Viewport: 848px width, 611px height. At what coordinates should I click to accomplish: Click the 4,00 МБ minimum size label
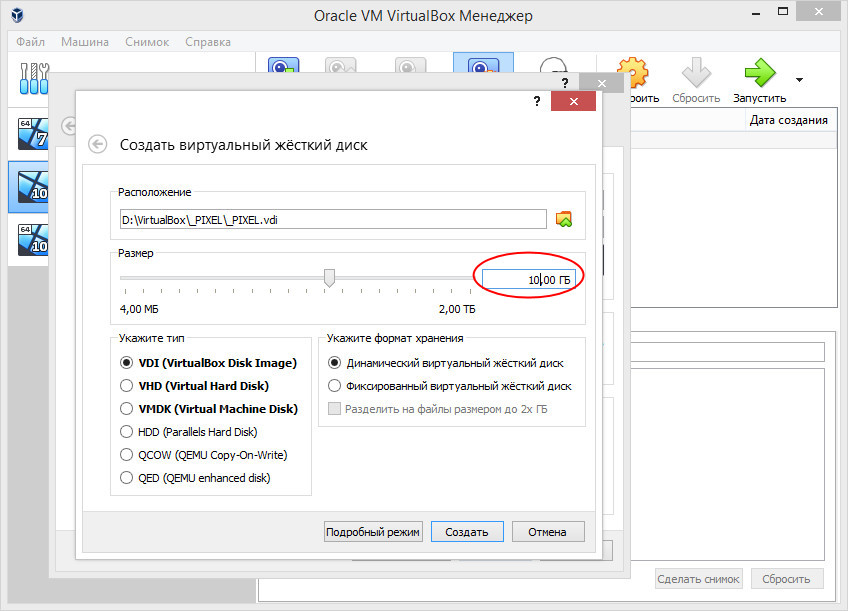[x=139, y=309]
